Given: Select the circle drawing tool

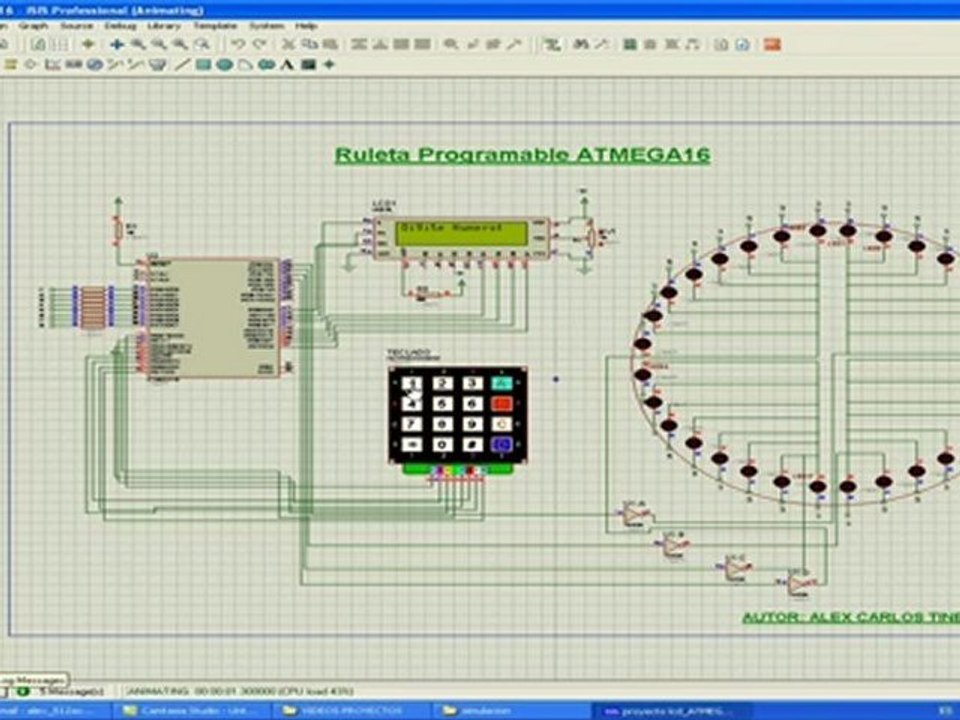Looking at the screenshot, I should [225, 64].
